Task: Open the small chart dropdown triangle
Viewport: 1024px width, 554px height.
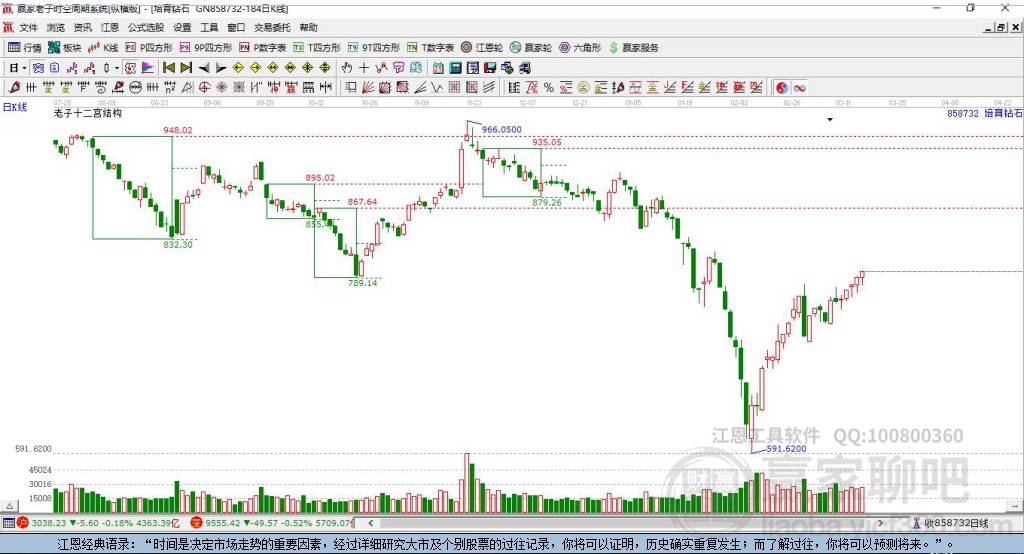Action: (830, 120)
